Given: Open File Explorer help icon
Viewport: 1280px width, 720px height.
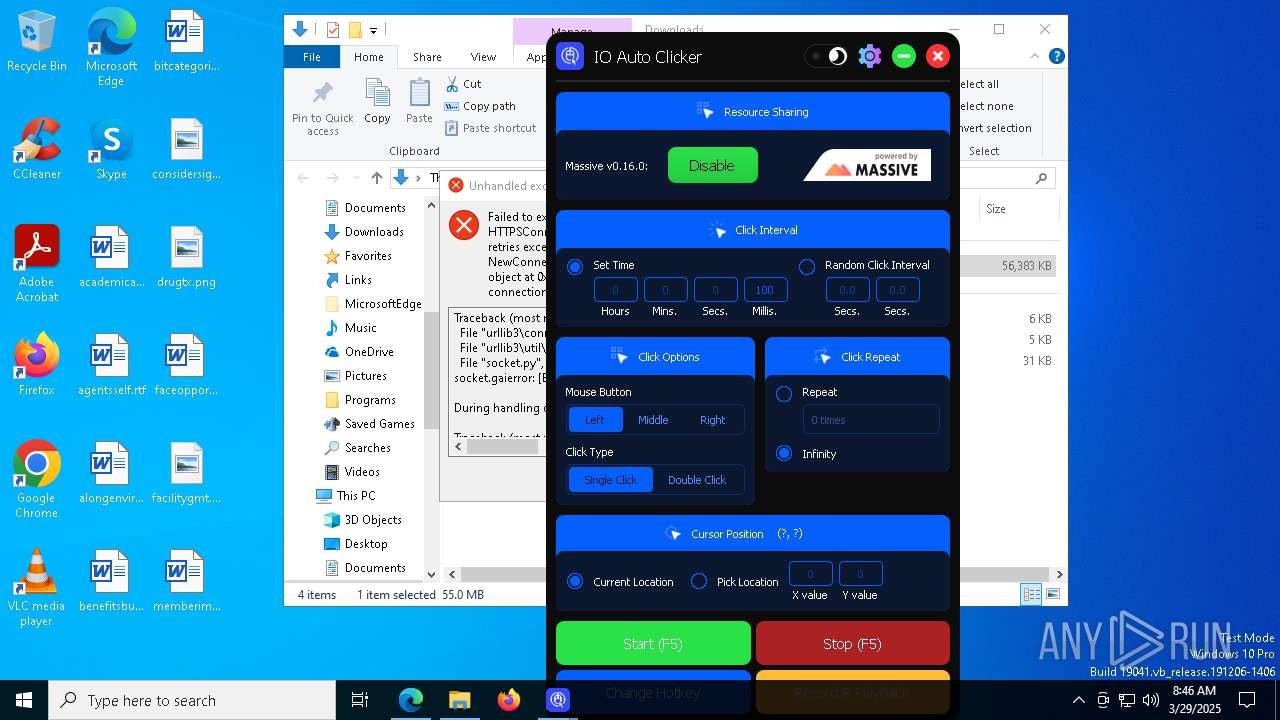Looking at the screenshot, I should pos(1056,57).
